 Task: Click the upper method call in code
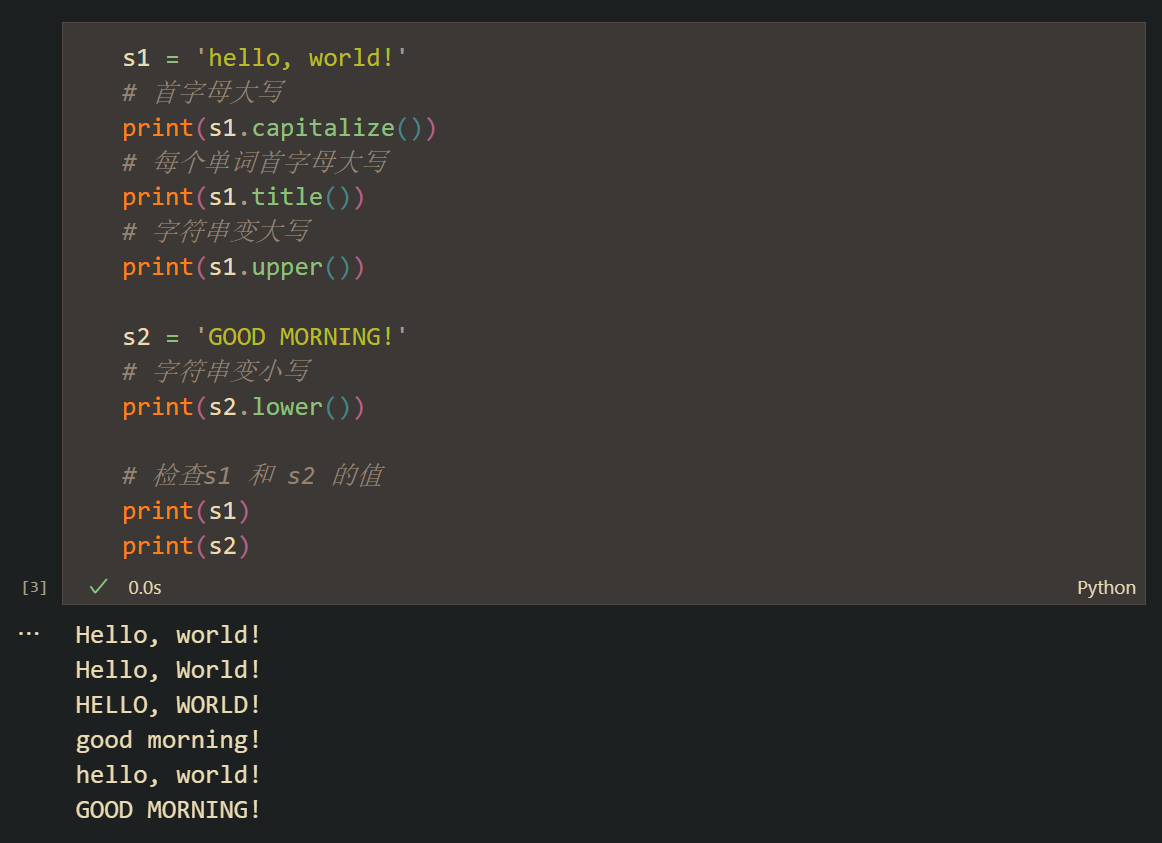pos(287,267)
